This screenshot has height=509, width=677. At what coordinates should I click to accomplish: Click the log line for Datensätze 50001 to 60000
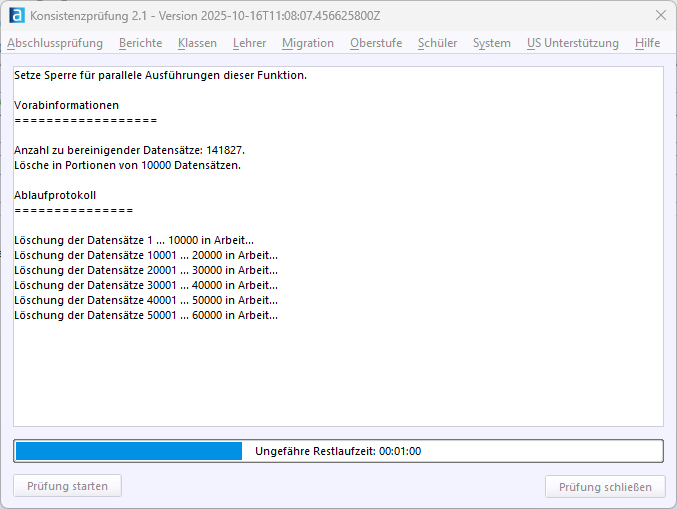point(146,315)
